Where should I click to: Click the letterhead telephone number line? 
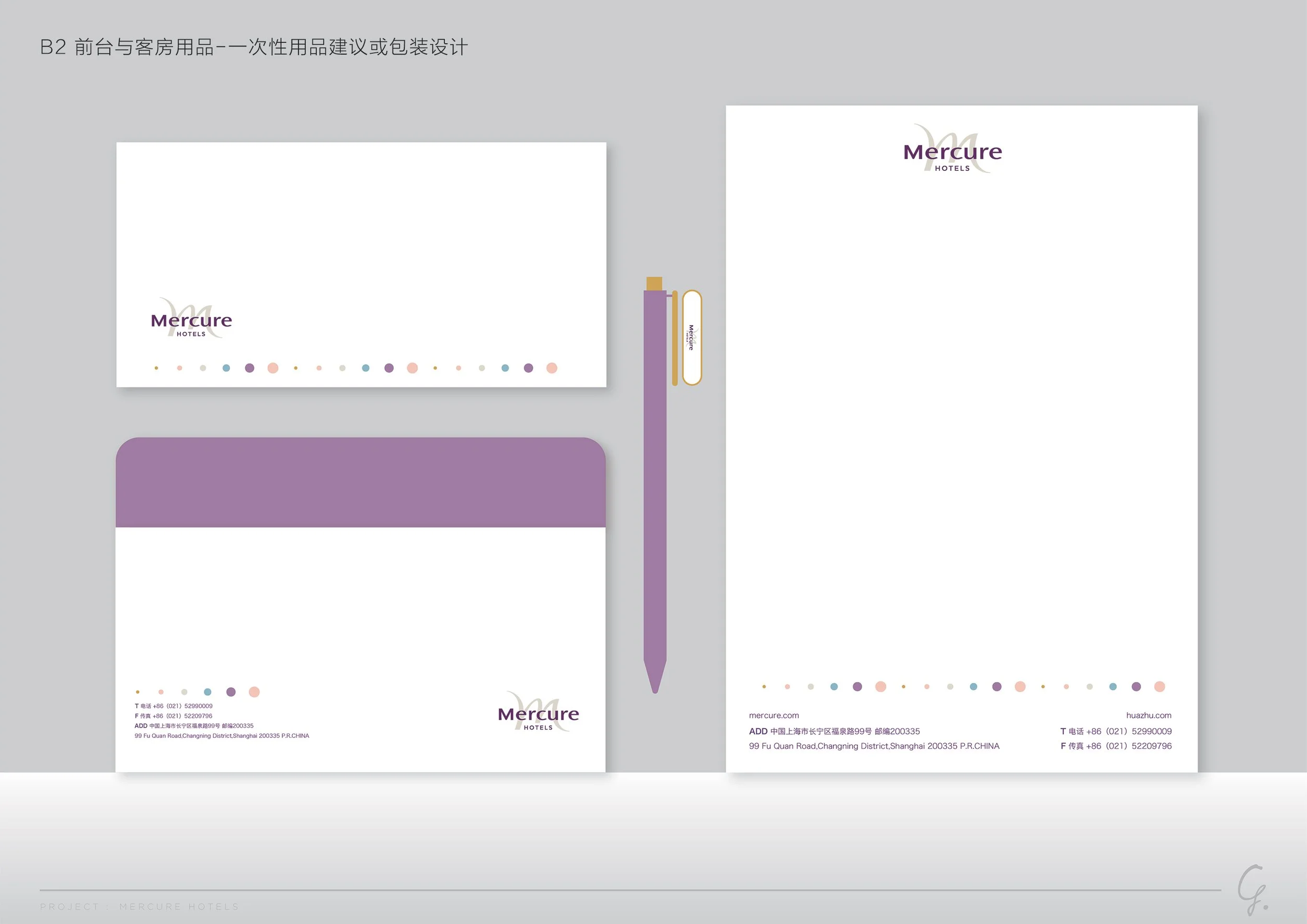click(1116, 731)
